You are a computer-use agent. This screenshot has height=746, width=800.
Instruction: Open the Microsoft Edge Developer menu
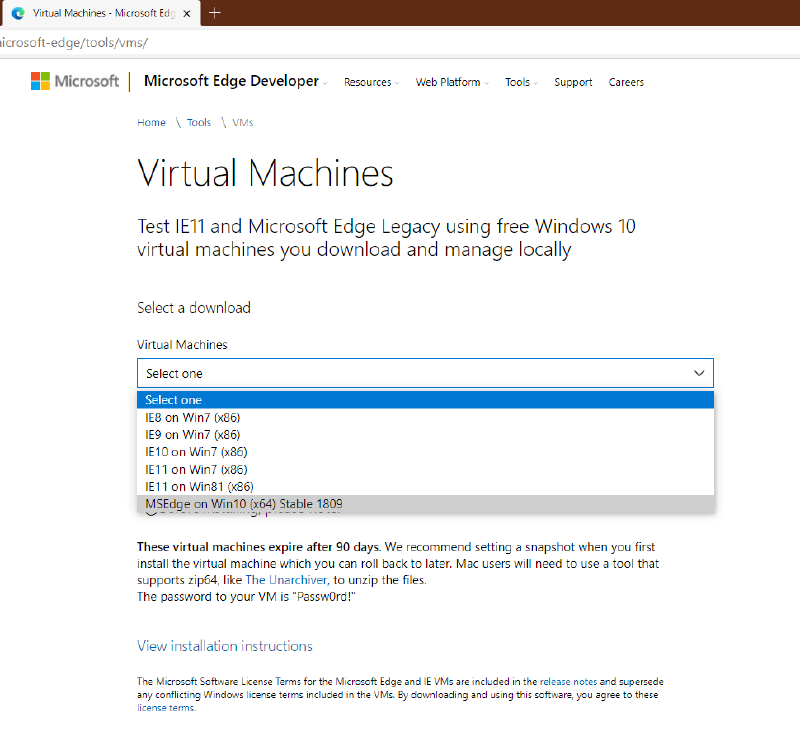236,81
